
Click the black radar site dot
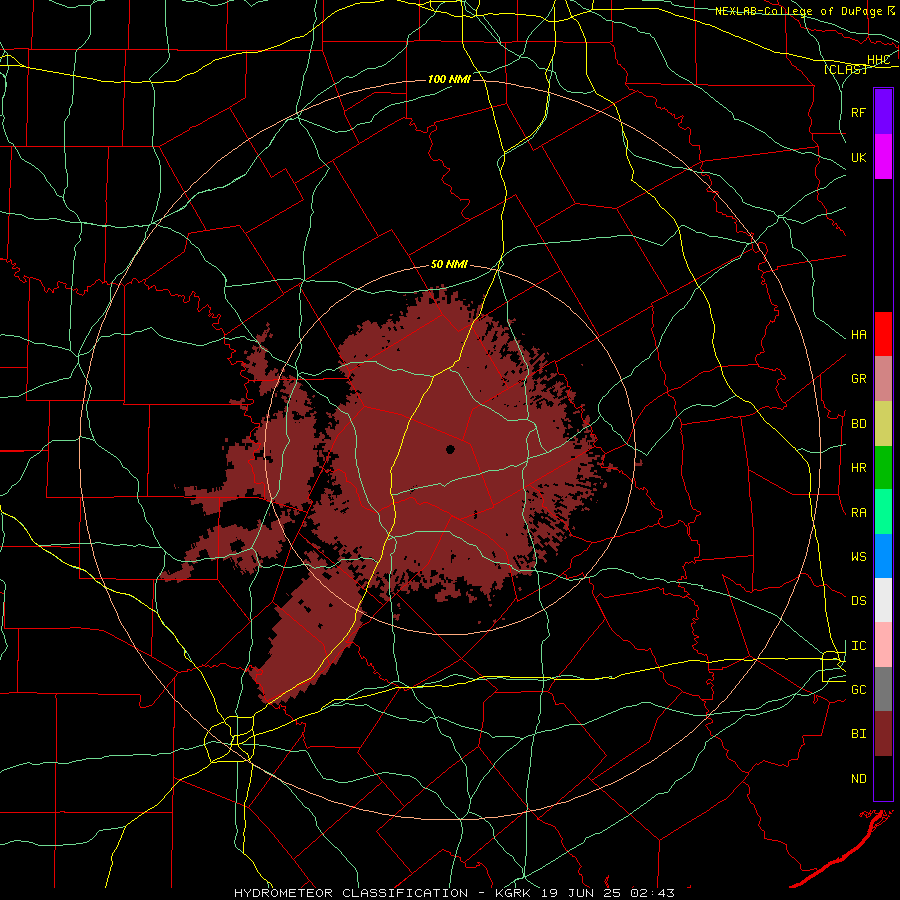coord(451,449)
